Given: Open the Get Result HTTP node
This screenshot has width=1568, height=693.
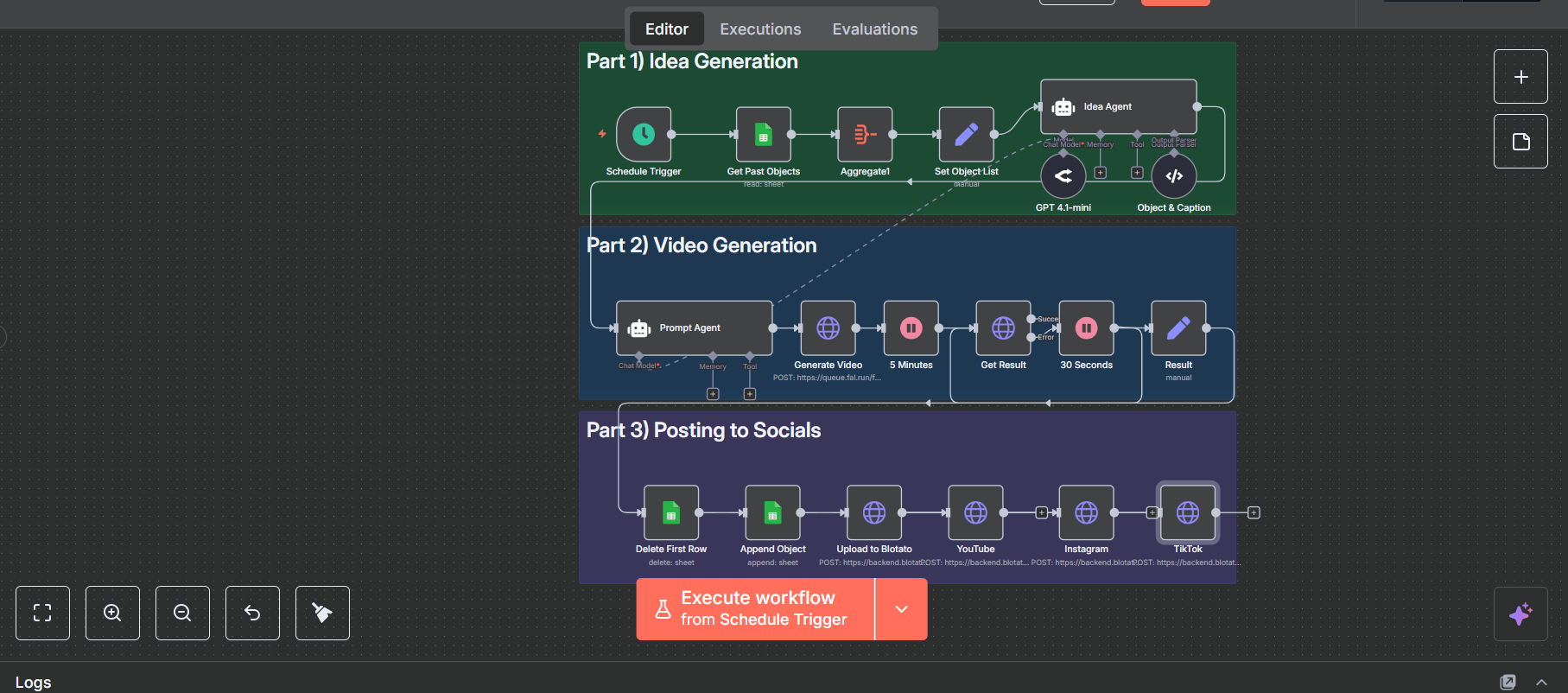Looking at the screenshot, I should [1003, 327].
